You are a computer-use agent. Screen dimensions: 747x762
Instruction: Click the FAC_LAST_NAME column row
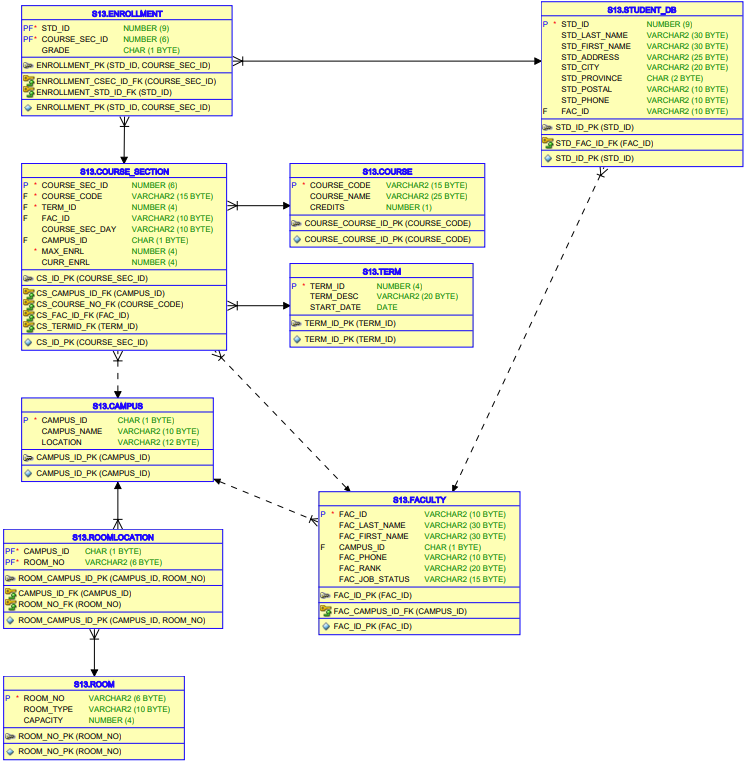(419, 525)
